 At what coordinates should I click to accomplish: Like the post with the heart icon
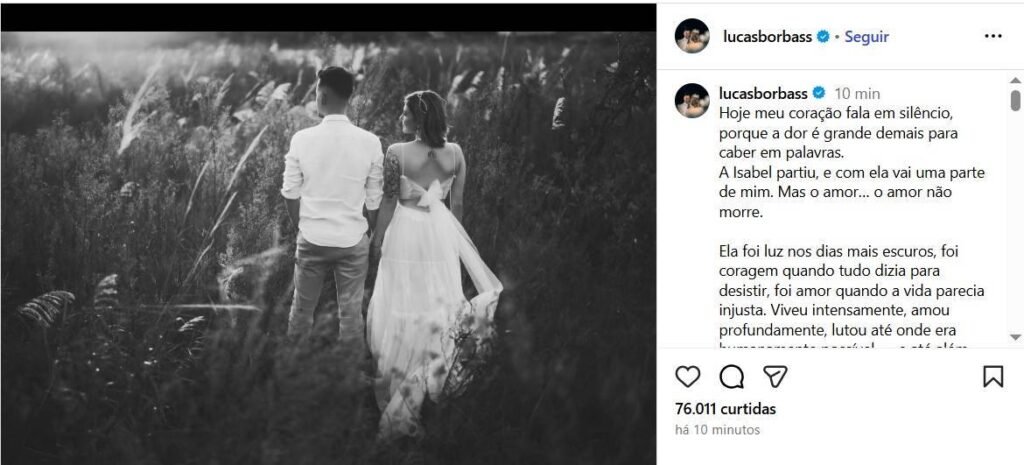687,377
